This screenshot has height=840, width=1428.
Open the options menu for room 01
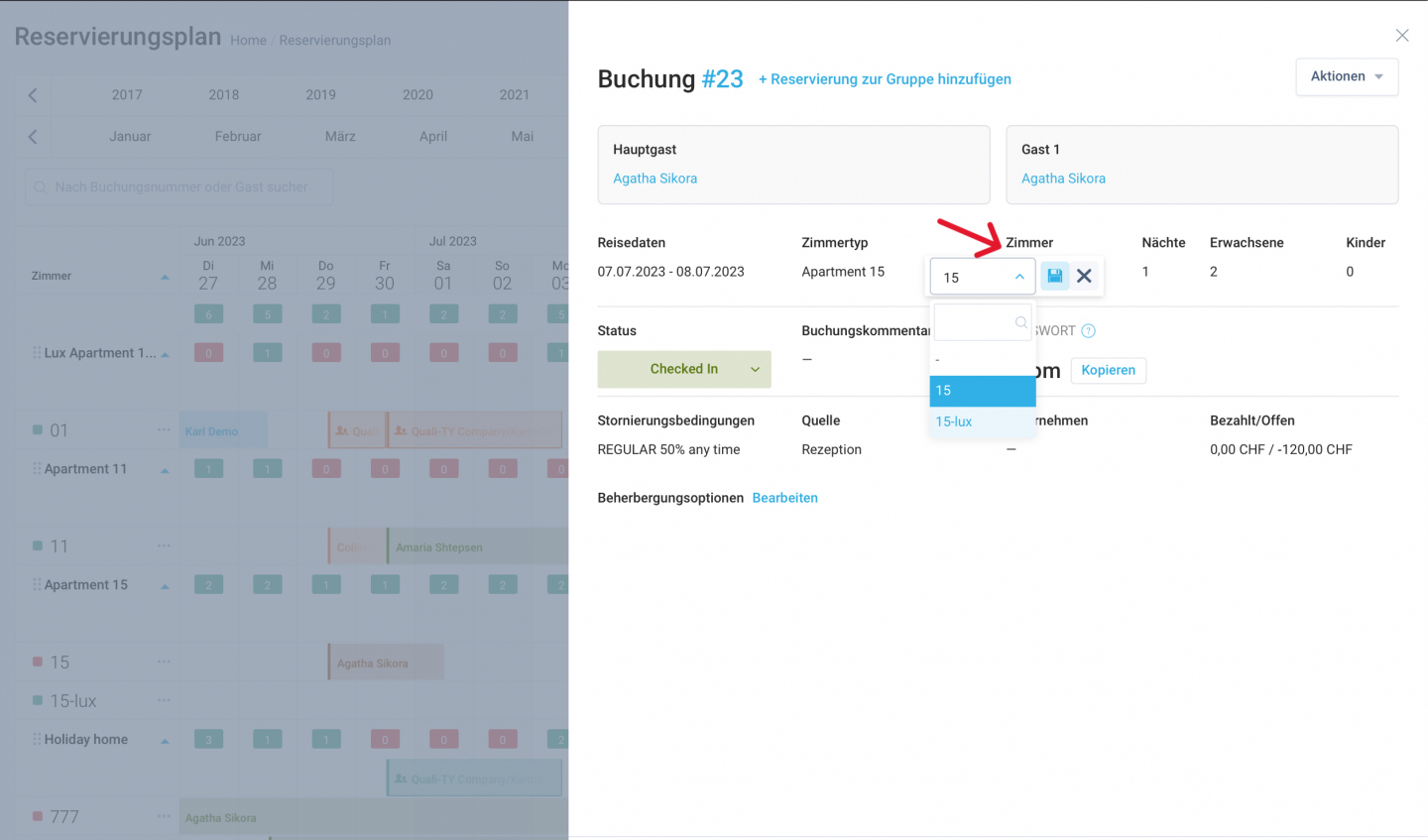point(164,429)
